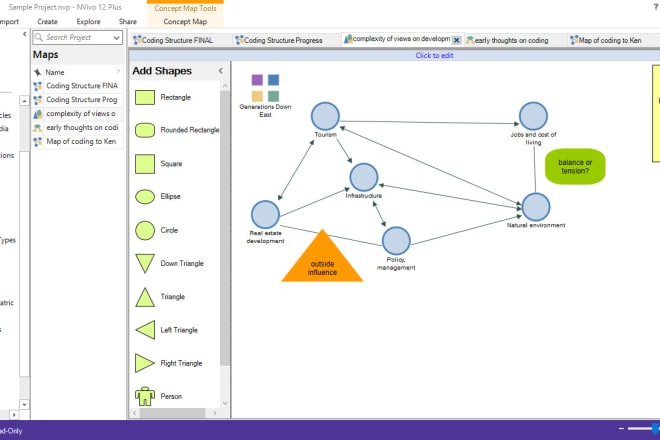Open the Search Project dropdown arrow

coord(116,38)
